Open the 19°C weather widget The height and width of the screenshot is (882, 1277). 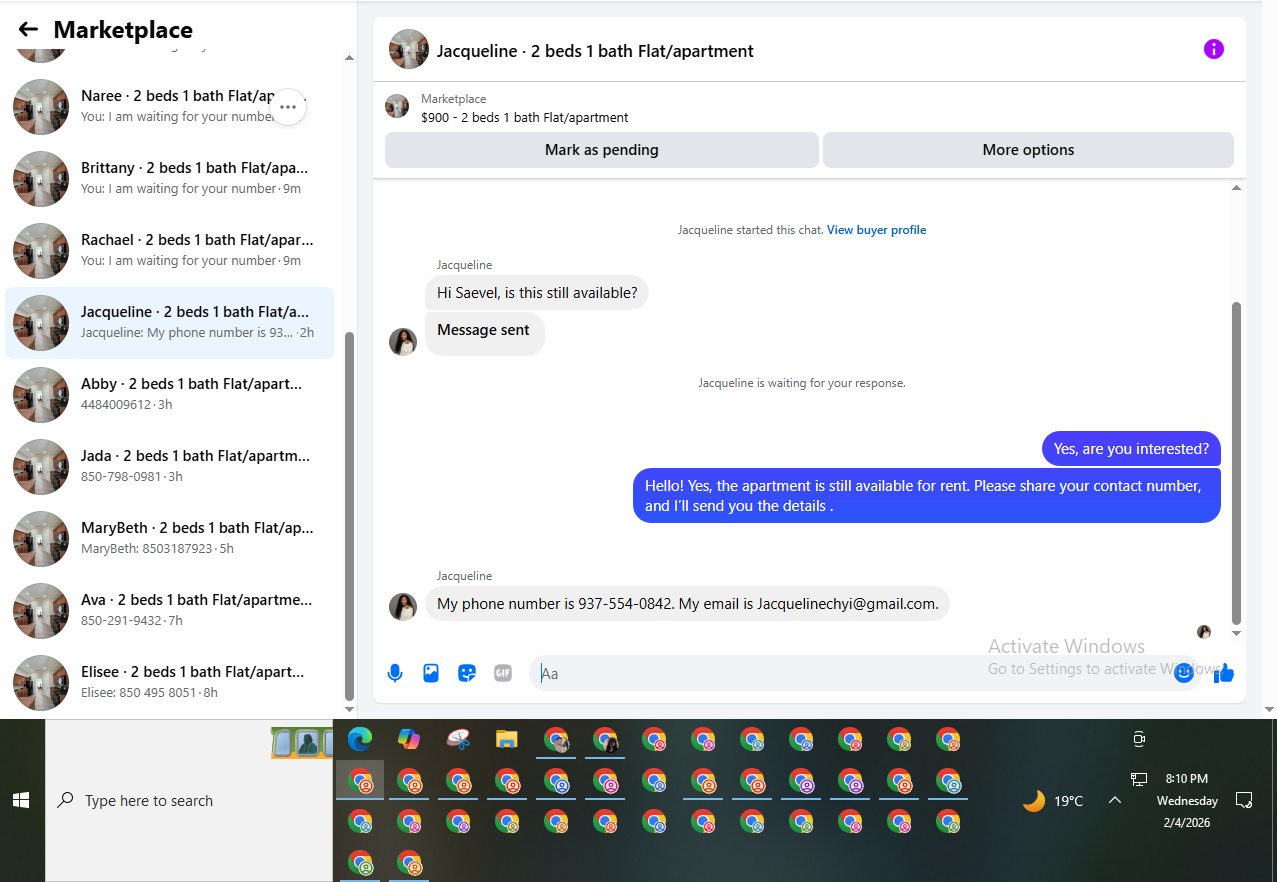pyautogui.click(x=1053, y=800)
